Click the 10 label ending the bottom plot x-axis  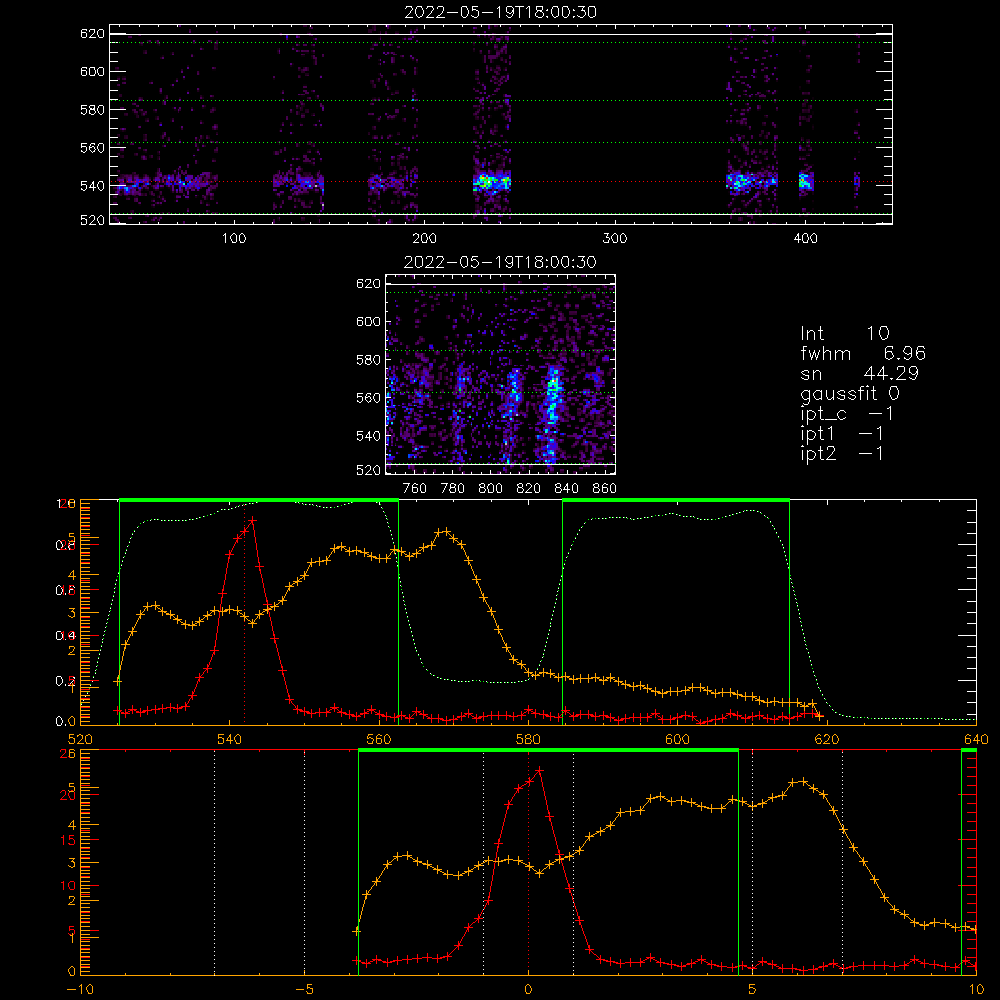(976, 990)
